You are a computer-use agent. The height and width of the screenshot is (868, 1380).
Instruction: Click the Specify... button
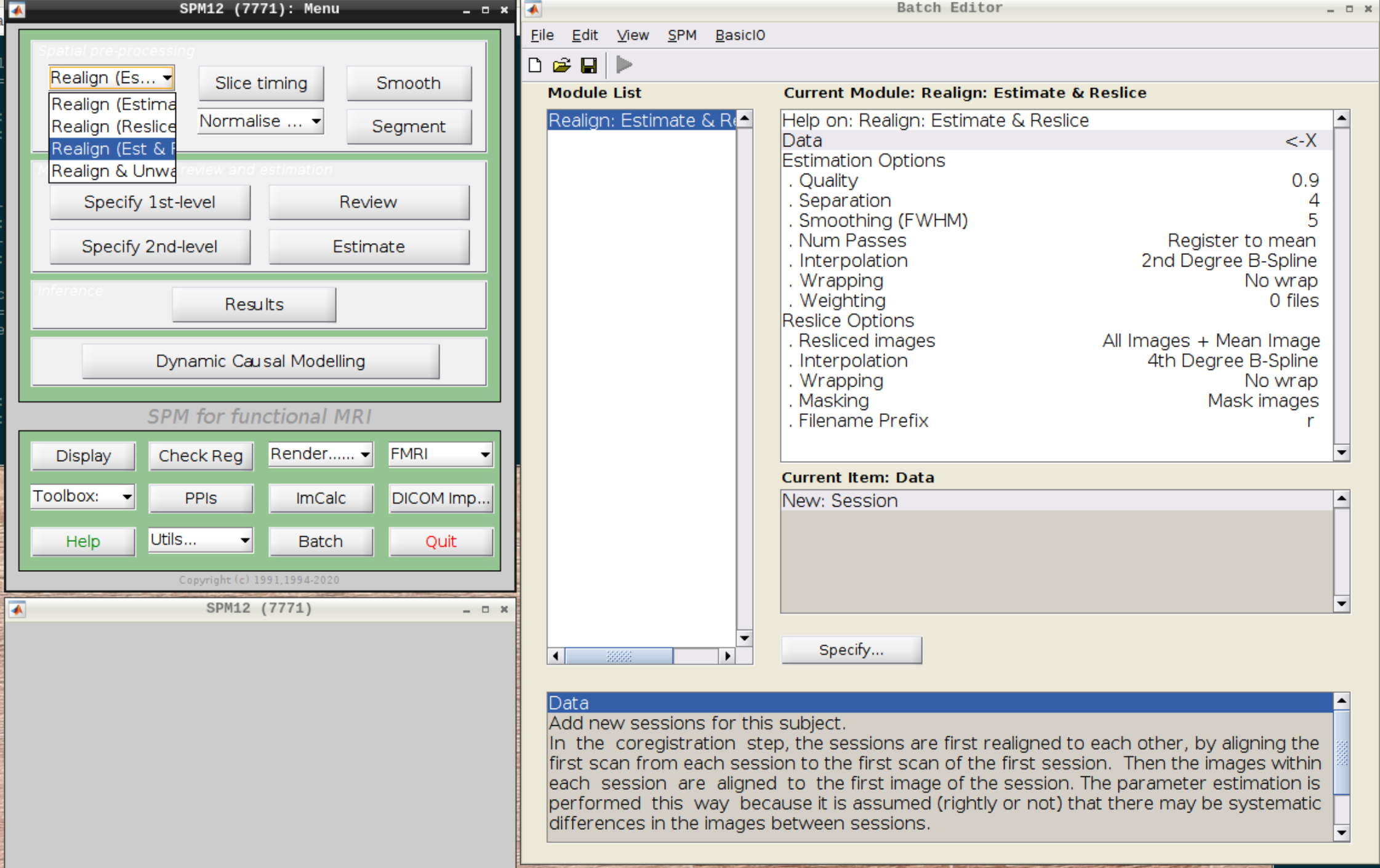tap(851, 649)
